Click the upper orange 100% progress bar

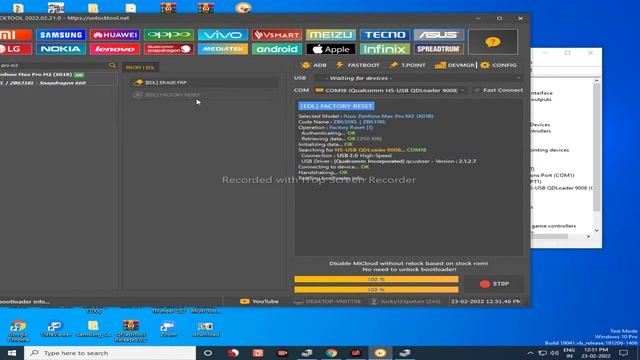376,279
